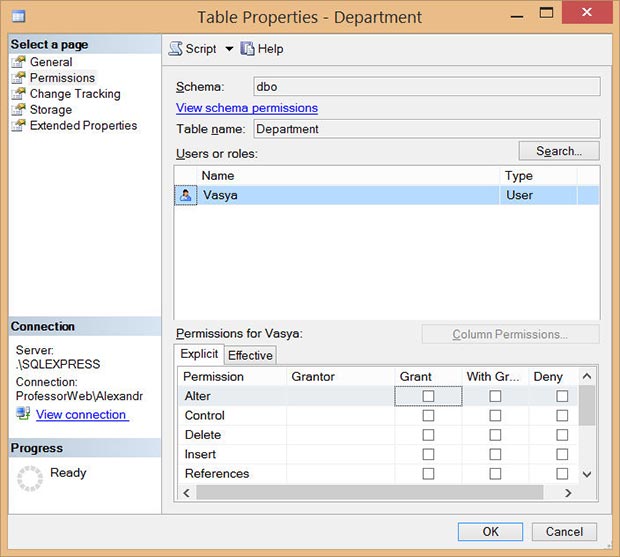Open the General page
The width and height of the screenshot is (620, 557).
click(x=51, y=62)
